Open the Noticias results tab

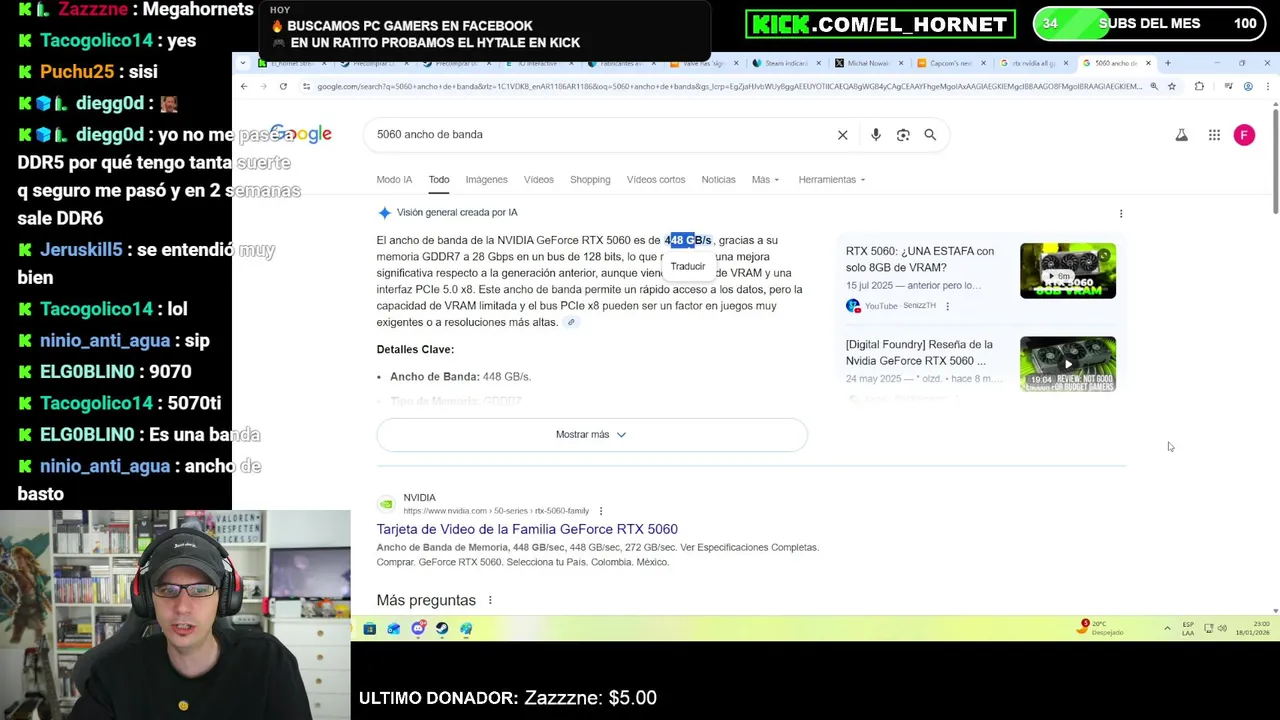tap(718, 180)
